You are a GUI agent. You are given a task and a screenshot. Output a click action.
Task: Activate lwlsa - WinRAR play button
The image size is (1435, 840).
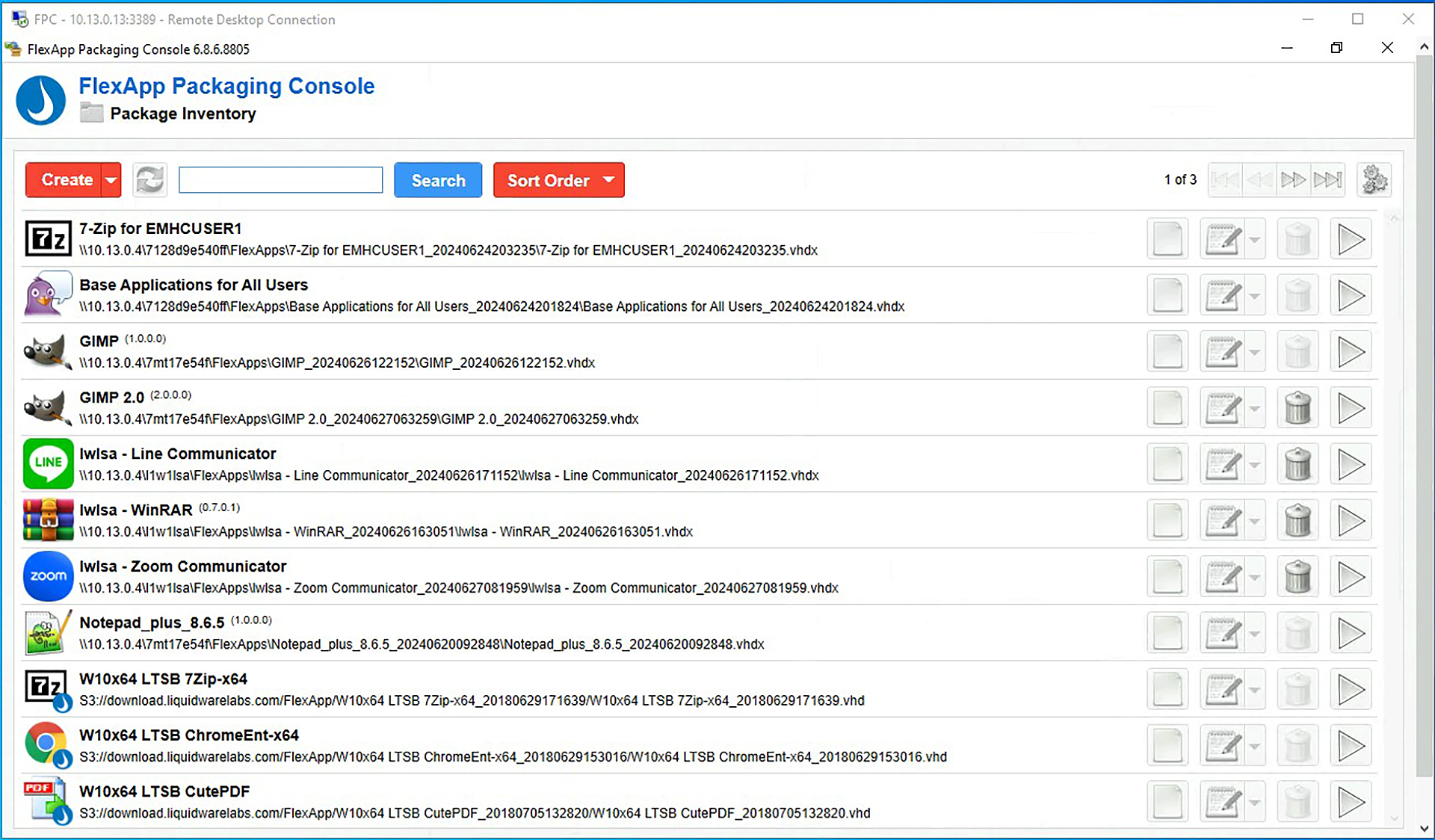pos(1351,521)
